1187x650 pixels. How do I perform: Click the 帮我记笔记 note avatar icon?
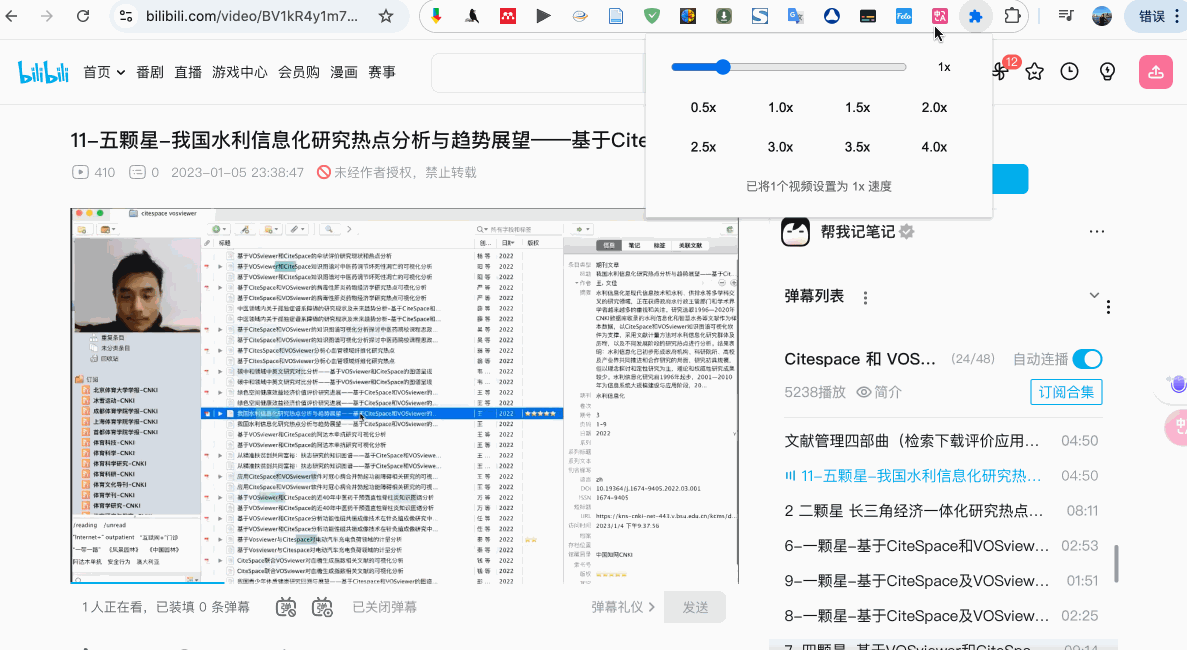(795, 231)
